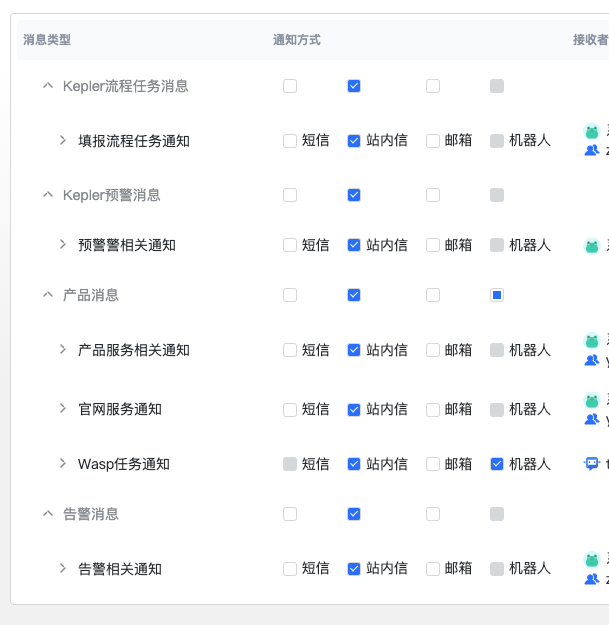Click the group icon in 产品服务相关通知 row
This screenshot has height=625, width=609.
(592, 360)
